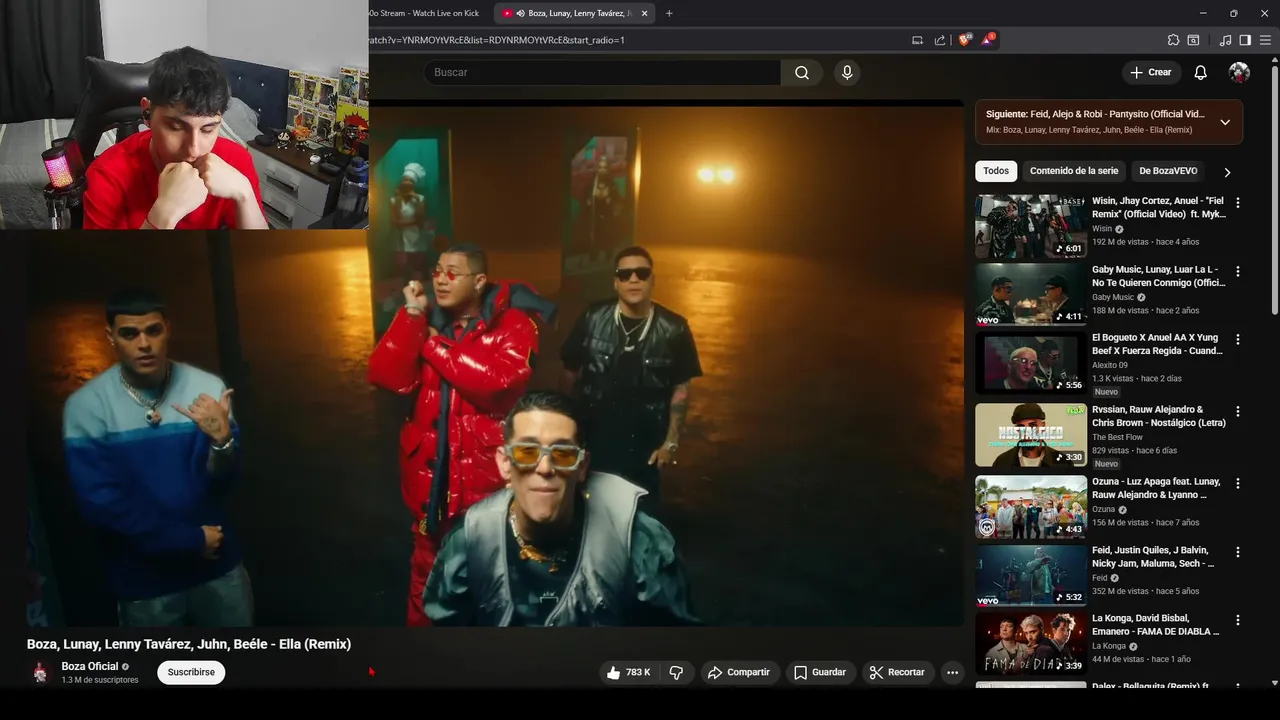Click the dislike thumbs down button
Screen dimensions: 1280x720
(676, 672)
